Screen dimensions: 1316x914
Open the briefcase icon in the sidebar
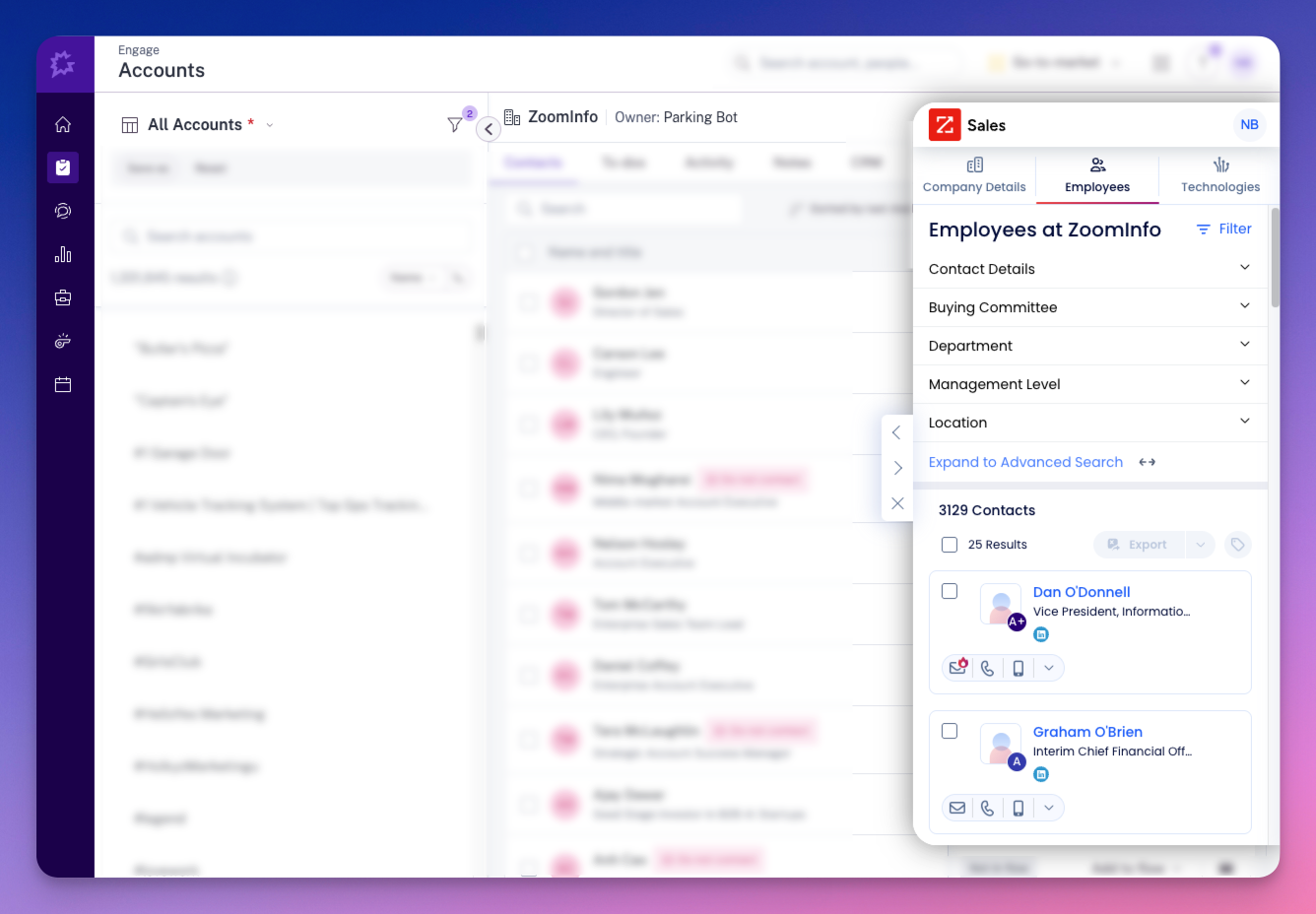click(63, 297)
